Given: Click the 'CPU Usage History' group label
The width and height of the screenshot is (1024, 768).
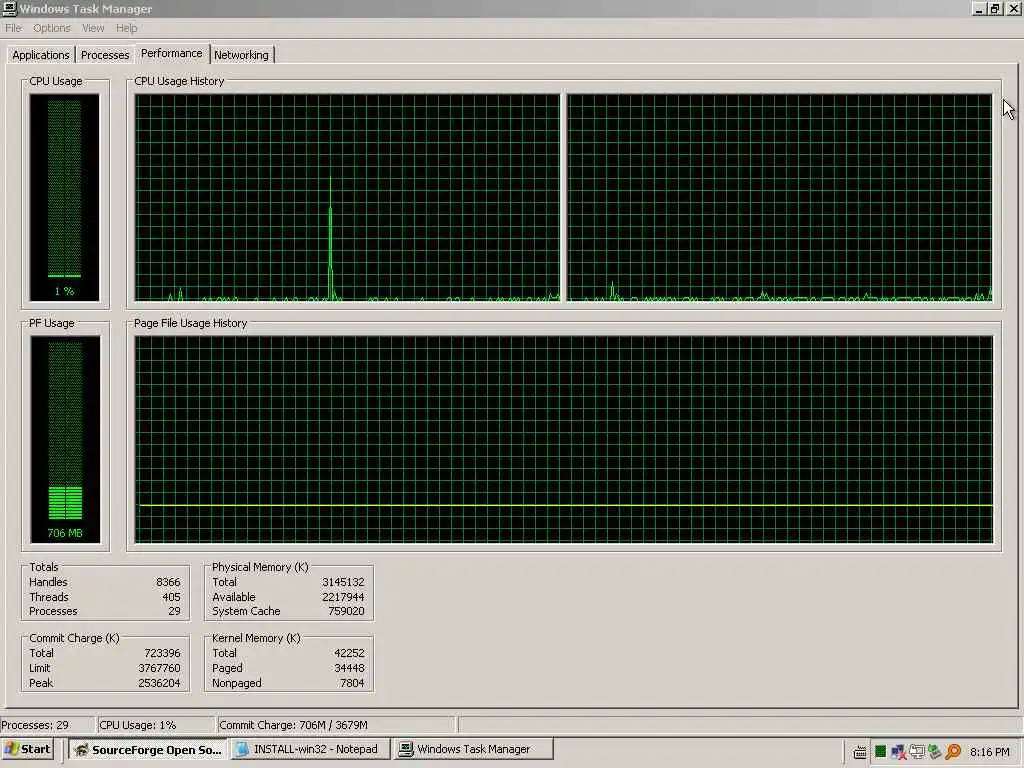Looking at the screenshot, I should (x=179, y=81).
